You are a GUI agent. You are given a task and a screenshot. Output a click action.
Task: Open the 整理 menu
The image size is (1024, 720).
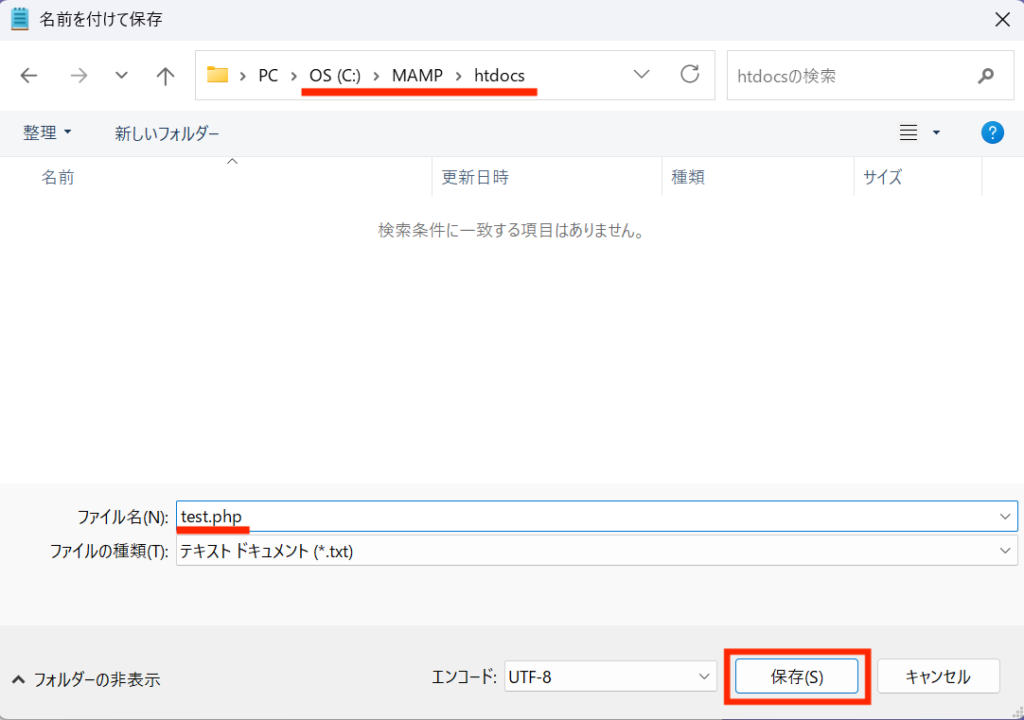coord(47,133)
